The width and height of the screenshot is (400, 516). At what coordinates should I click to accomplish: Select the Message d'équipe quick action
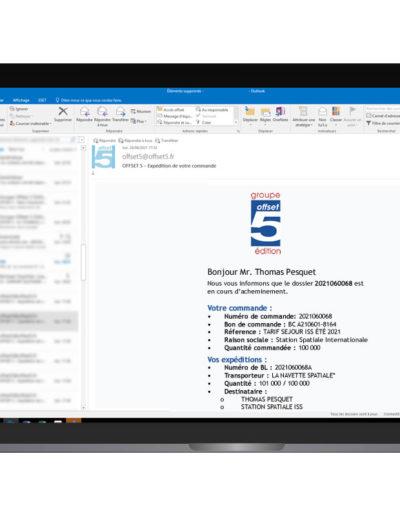174,116
